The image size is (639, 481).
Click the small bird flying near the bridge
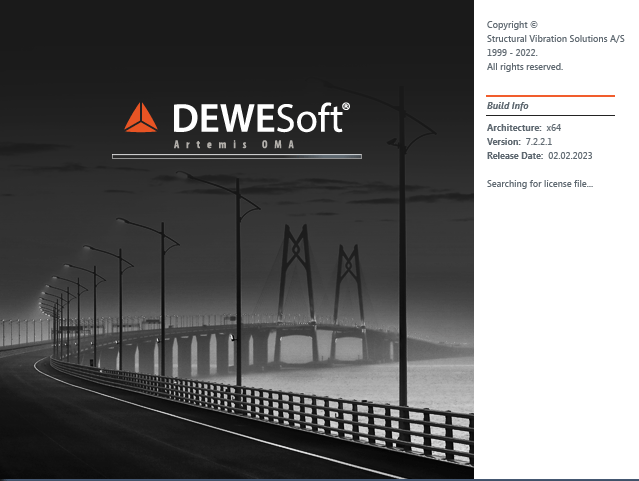(x=233, y=339)
